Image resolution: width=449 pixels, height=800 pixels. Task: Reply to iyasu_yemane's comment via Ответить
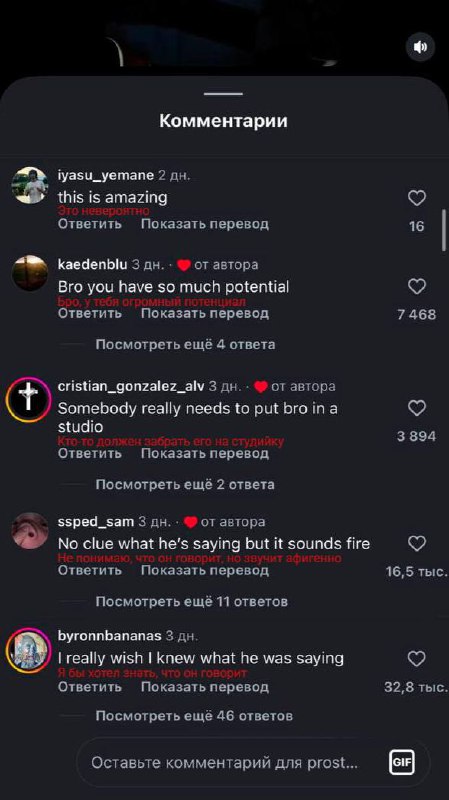90,224
